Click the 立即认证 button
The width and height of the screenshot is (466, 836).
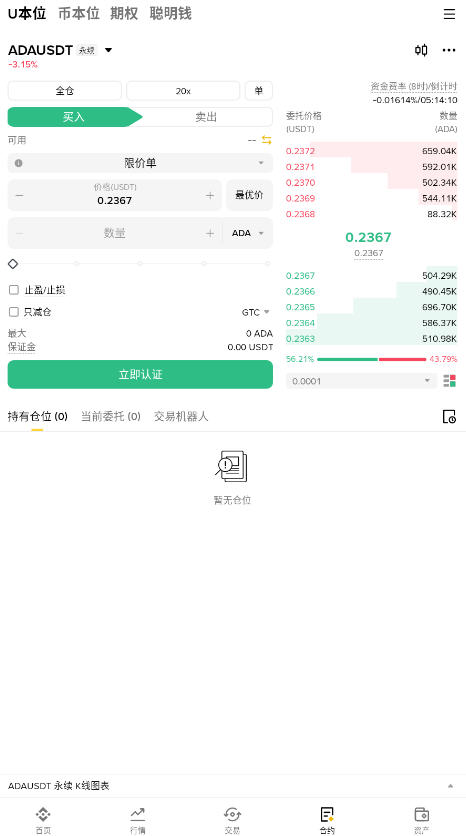coord(140,374)
